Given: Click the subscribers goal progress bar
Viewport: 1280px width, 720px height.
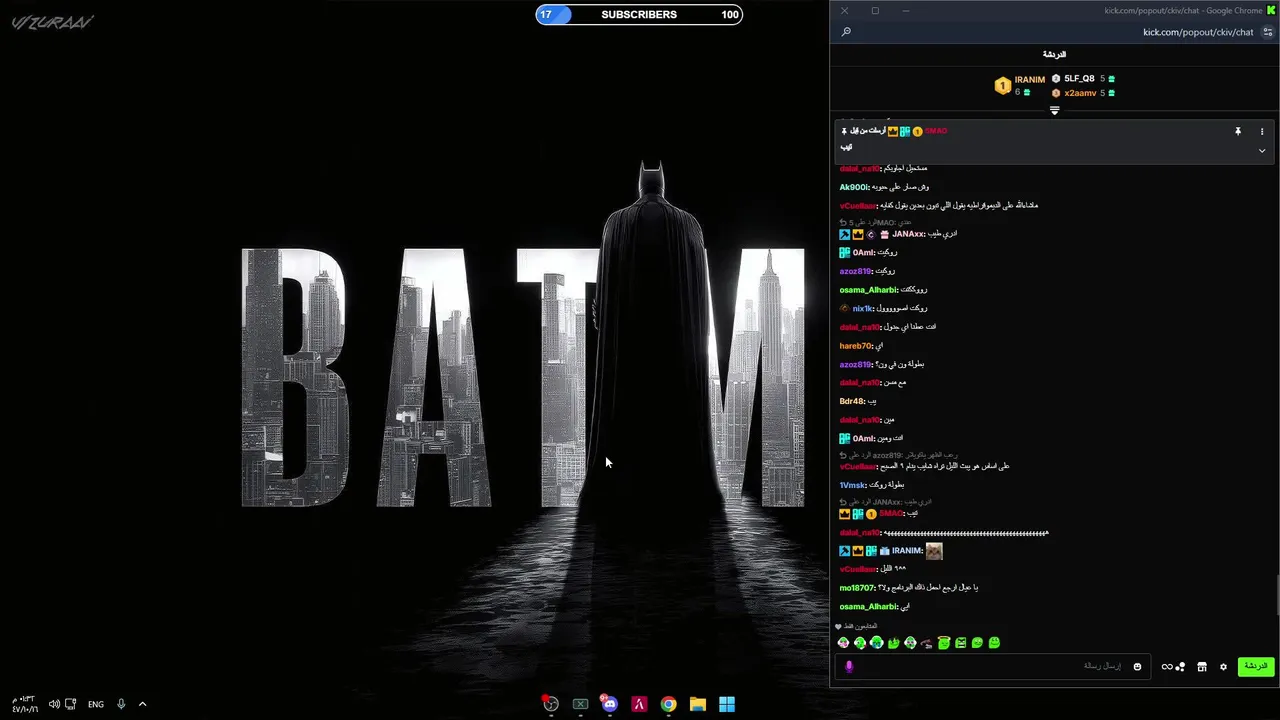Looking at the screenshot, I should [639, 15].
